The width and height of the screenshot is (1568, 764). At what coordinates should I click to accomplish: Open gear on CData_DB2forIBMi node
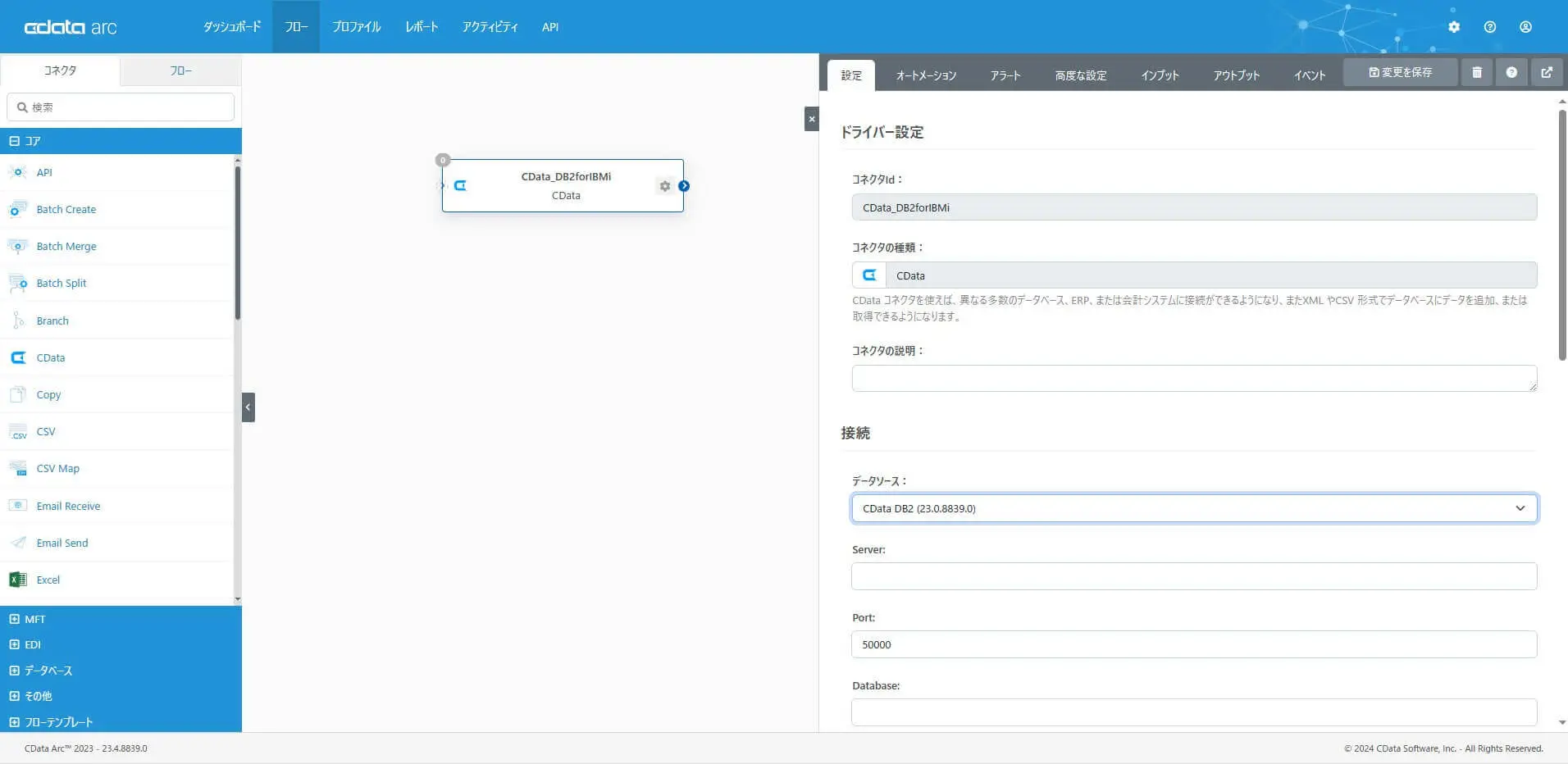[x=665, y=186]
